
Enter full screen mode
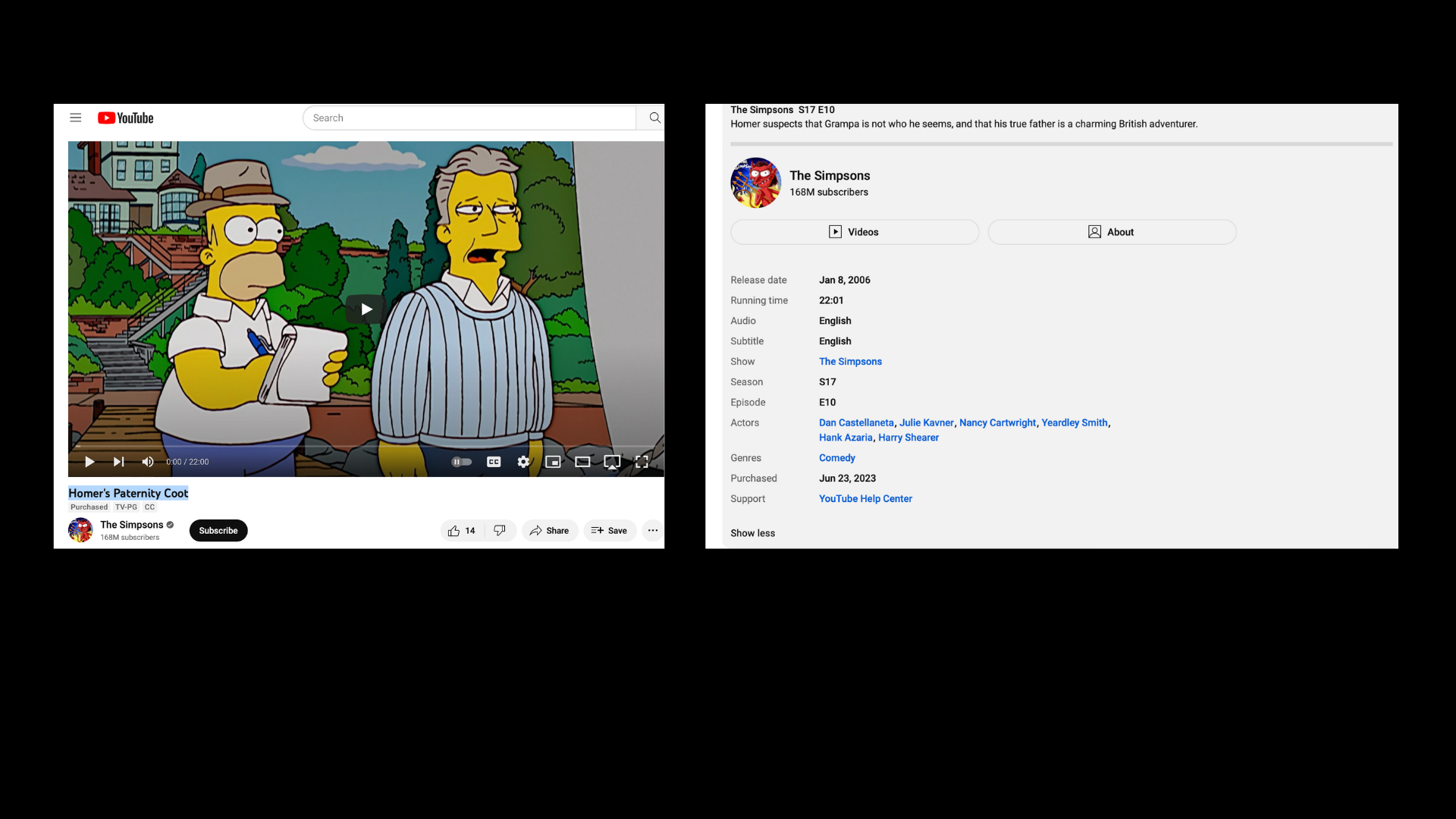pos(642,462)
